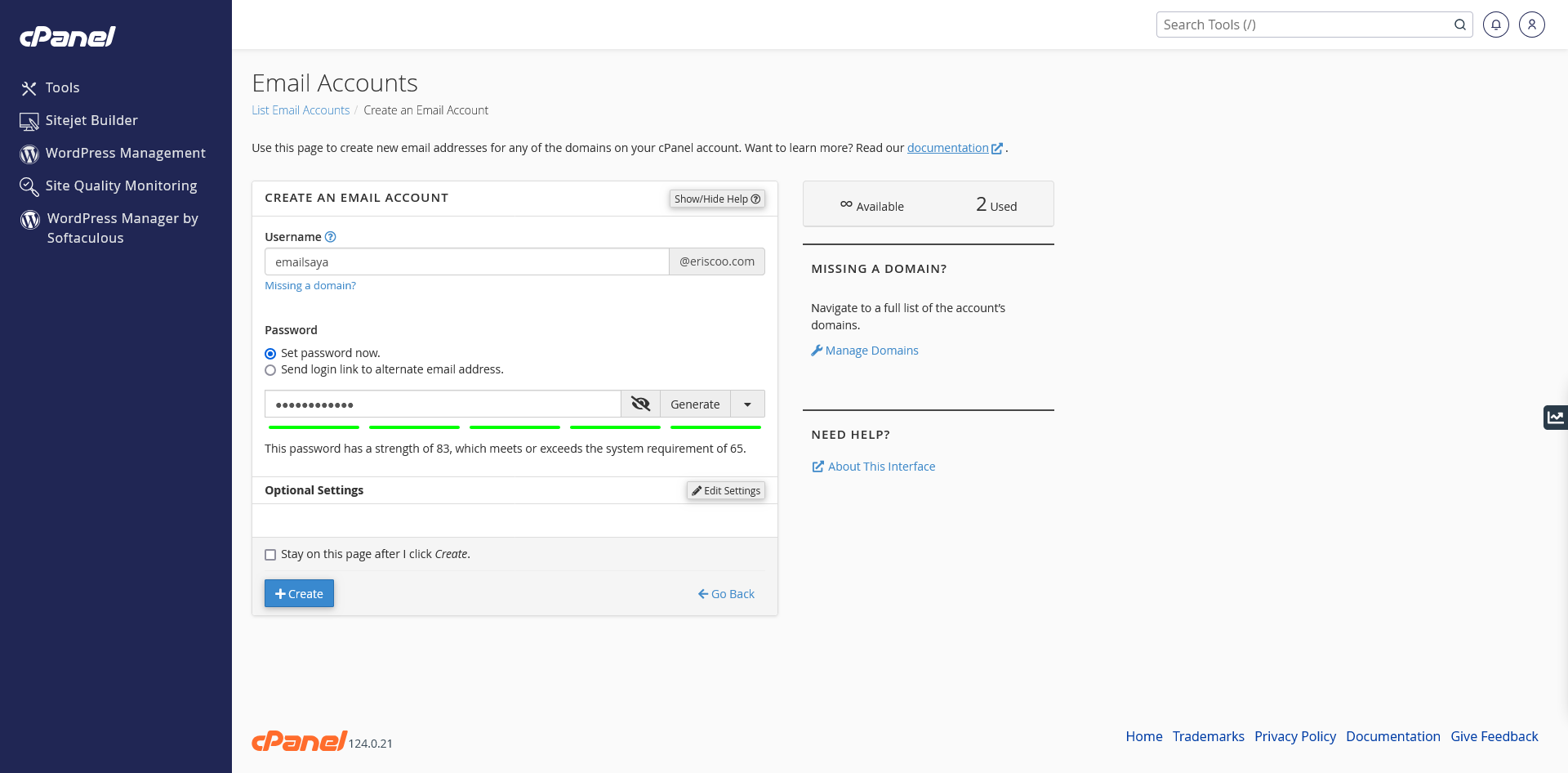Screen dimensions: 1568x773
Task: Open the notifications bell icon
Action: (1495, 25)
